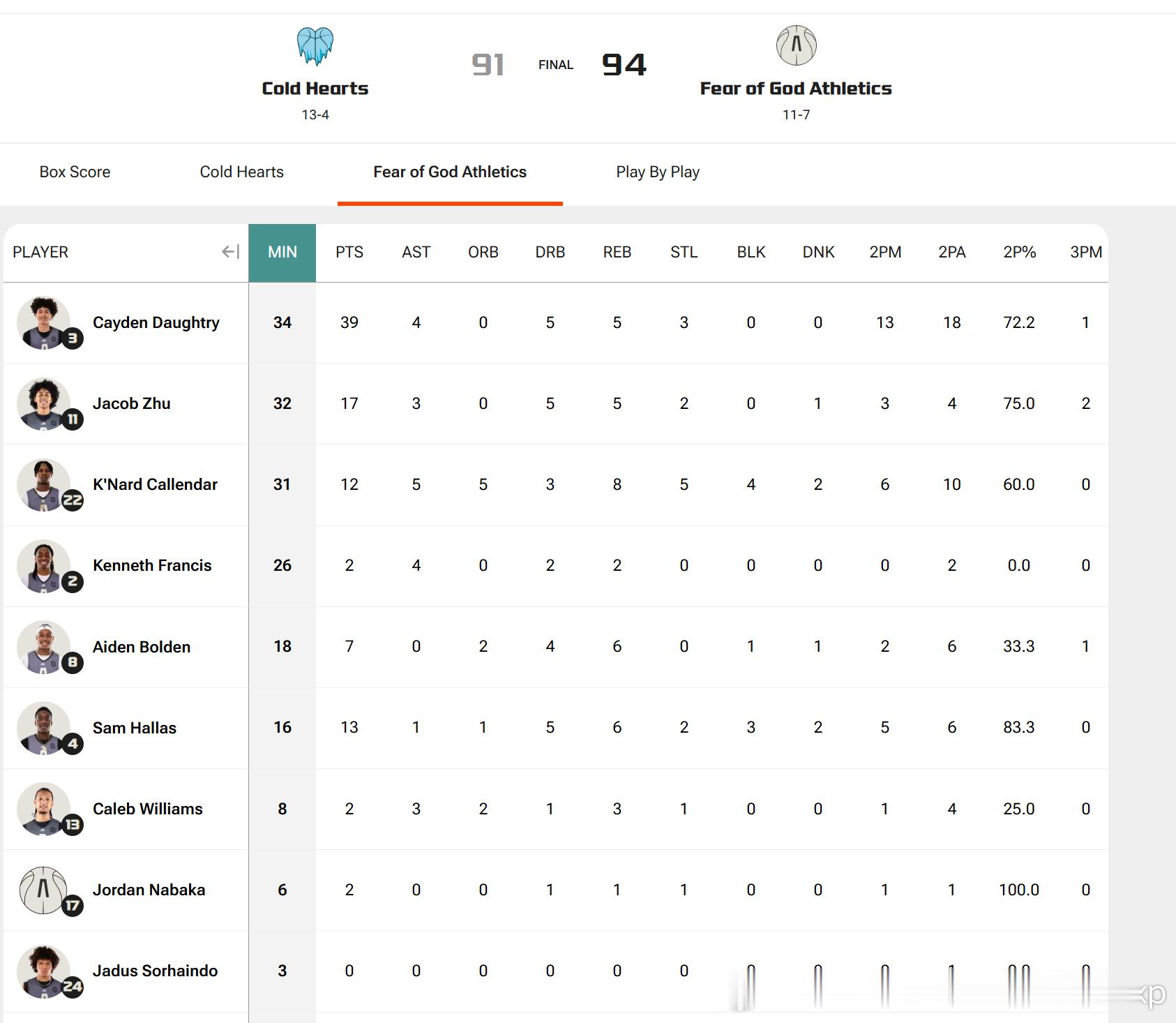Click Jacob Zhu's 75.0 two-point percentage
This screenshot has height=1023, width=1176.
click(x=1019, y=403)
